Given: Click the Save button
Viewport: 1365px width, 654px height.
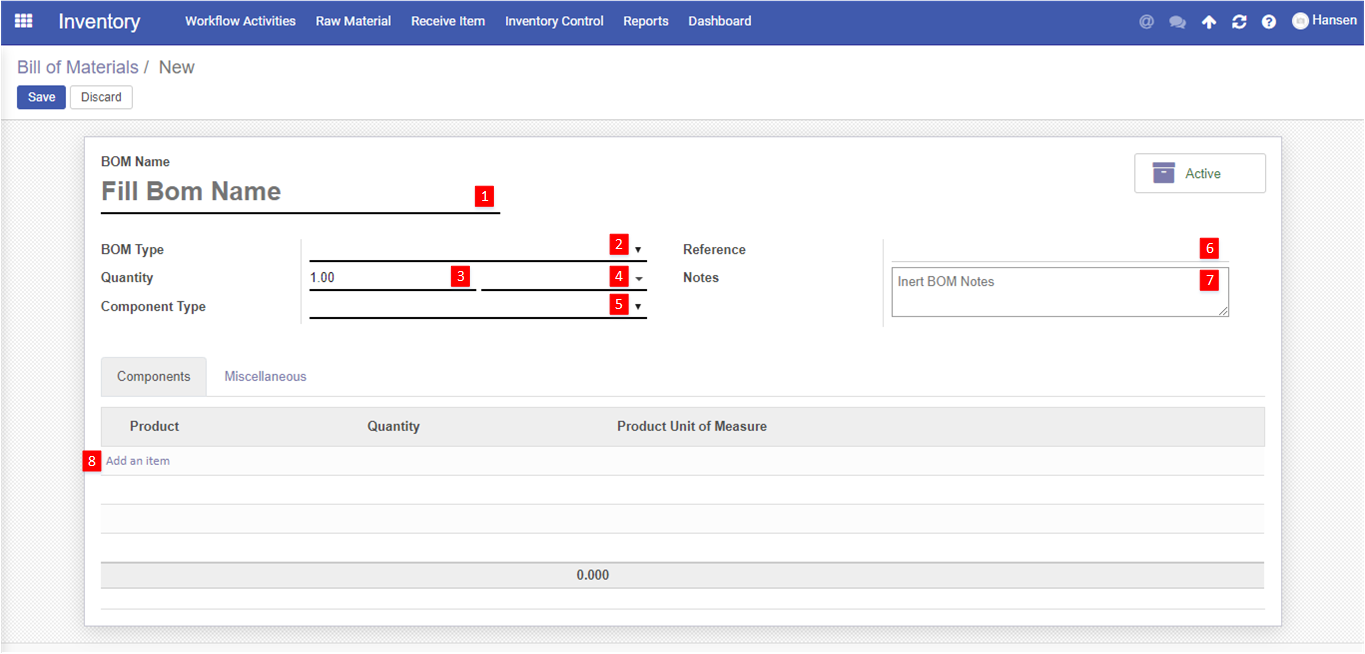Looking at the screenshot, I should 41,97.
